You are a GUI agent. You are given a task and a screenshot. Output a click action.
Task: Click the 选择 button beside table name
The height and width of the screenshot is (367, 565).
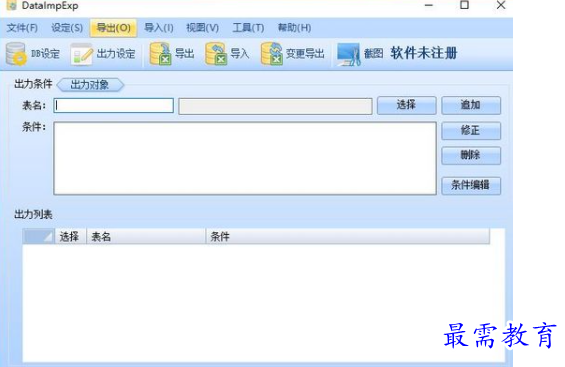point(406,105)
